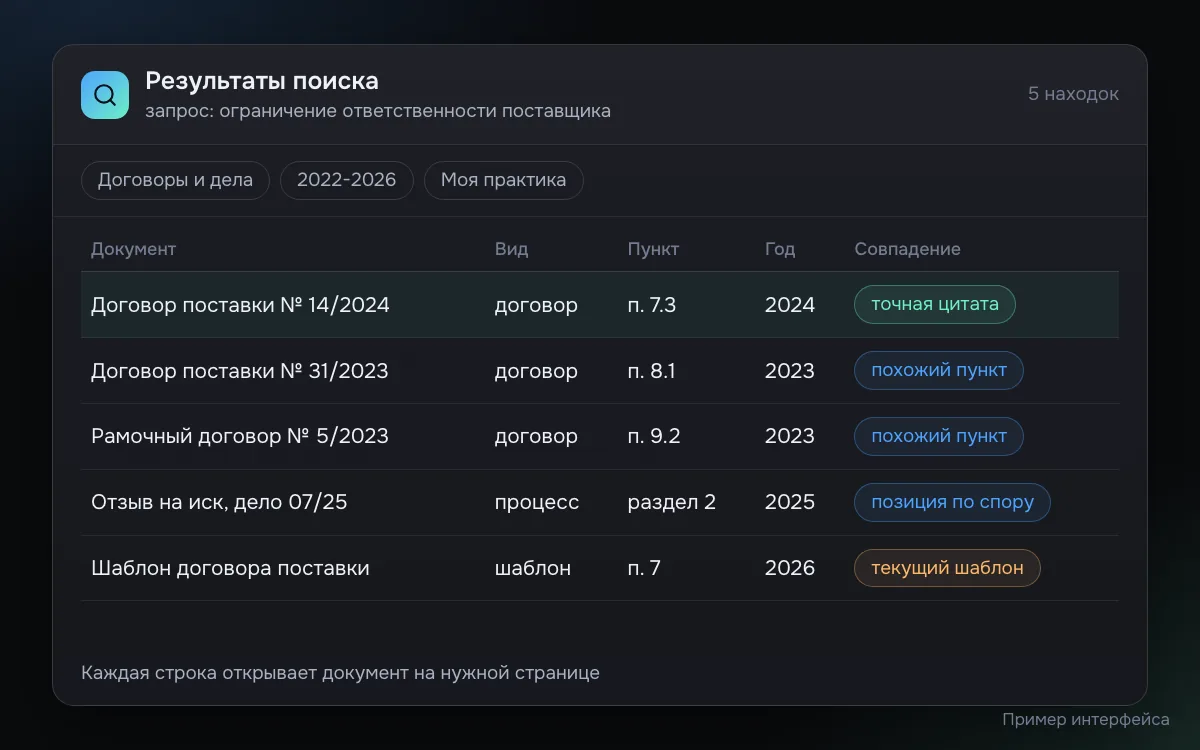Image resolution: width=1200 pixels, height=750 pixels.
Task: Click 'похожий пункт' badge for Рамочный договор row
Action: tap(939, 436)
